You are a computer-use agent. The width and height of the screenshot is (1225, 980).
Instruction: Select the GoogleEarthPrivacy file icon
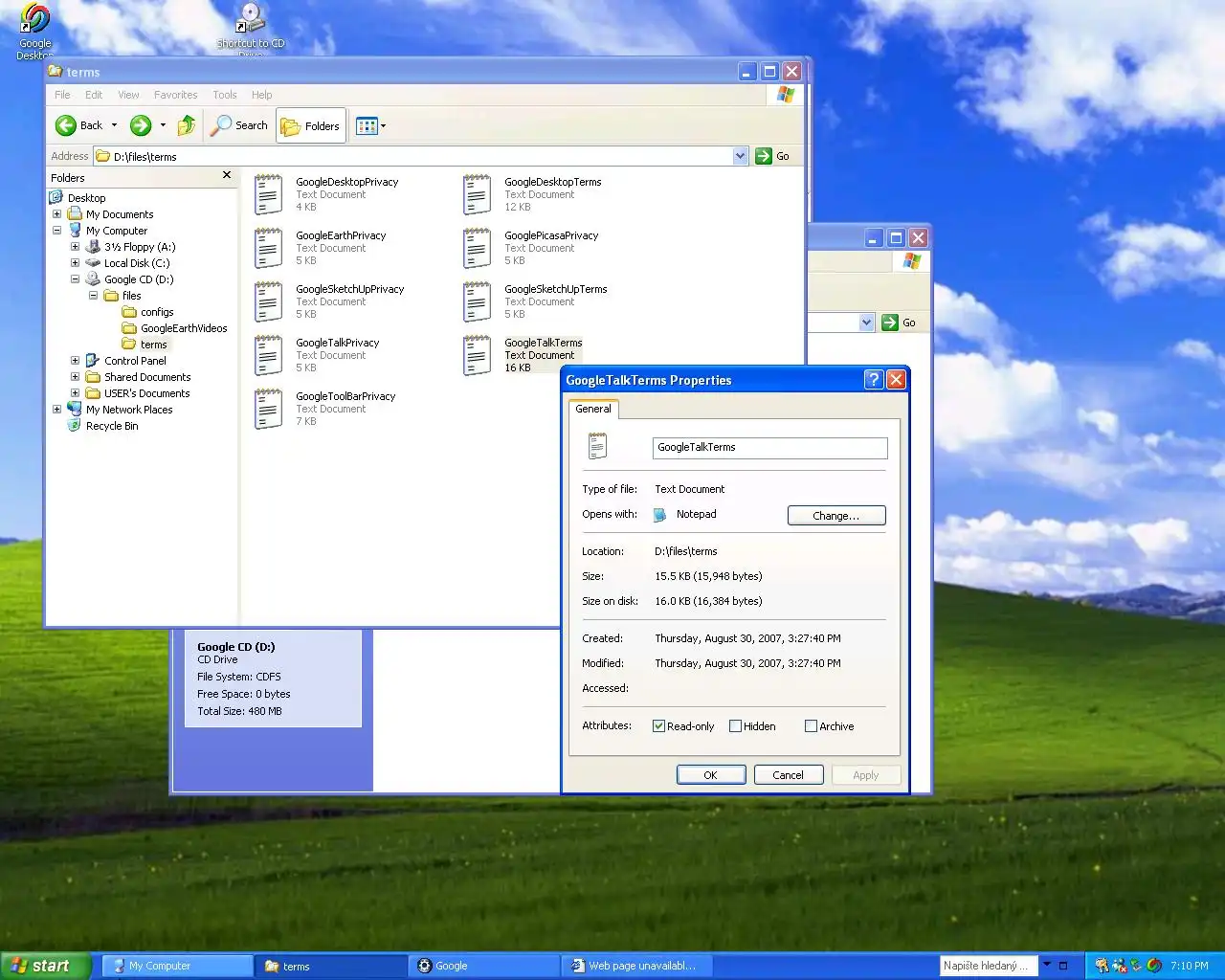tap(269, 248)
